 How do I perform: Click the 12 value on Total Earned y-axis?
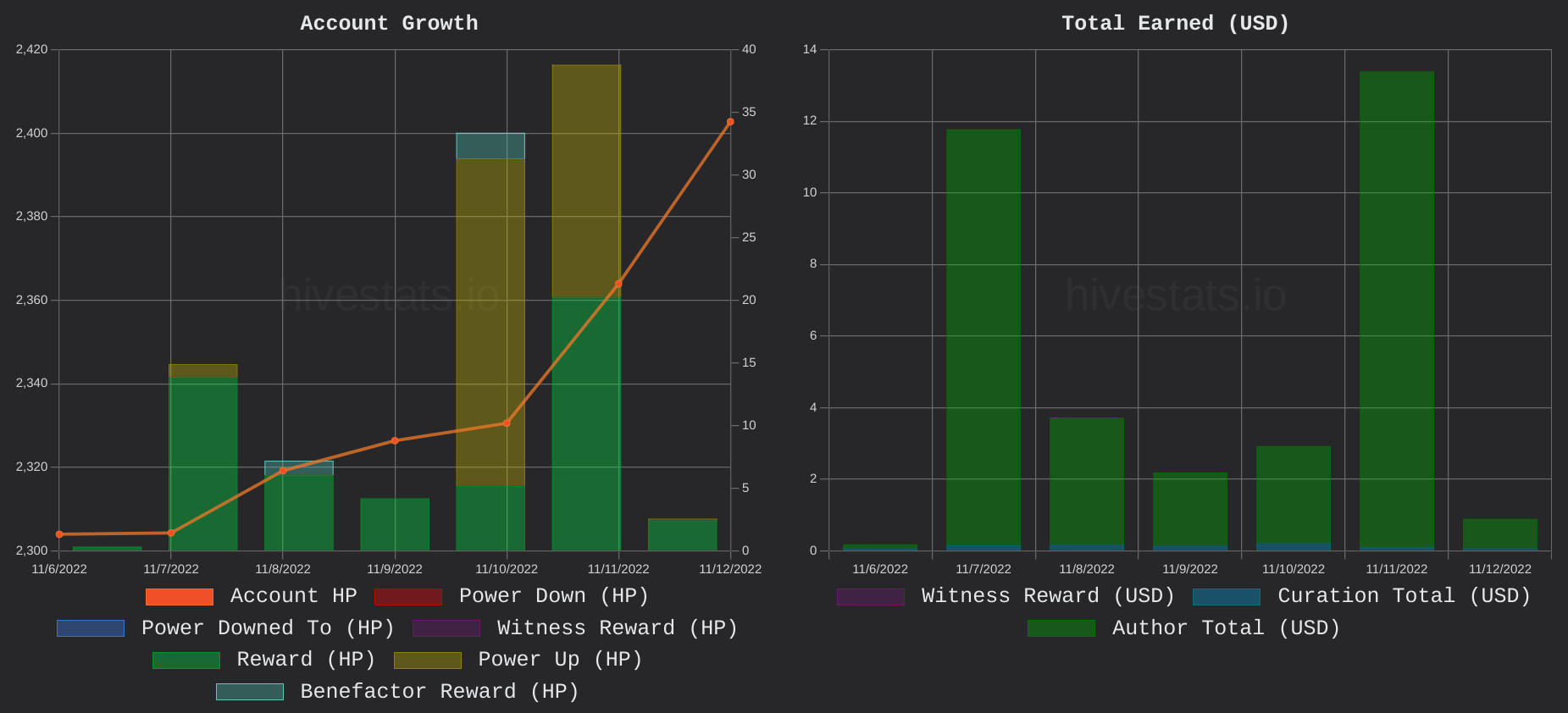tap(810, 121)
